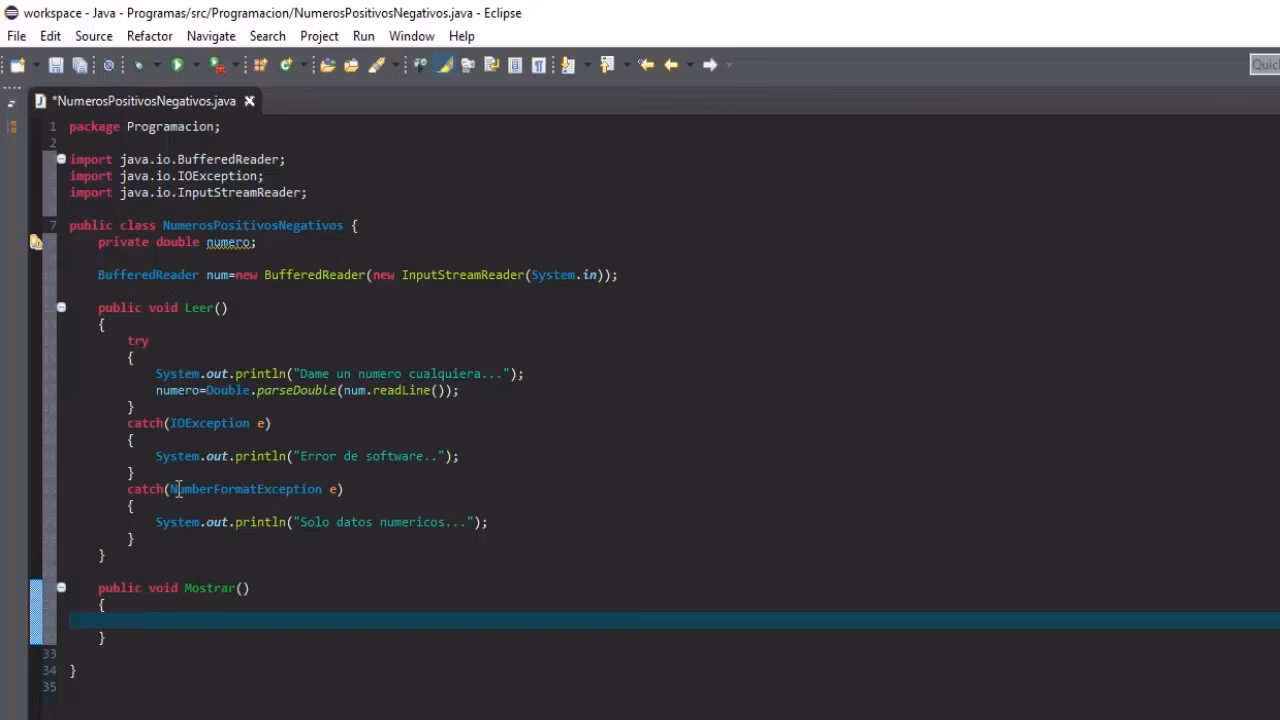Click the warning marker beside numero declaration
1280x720 pixels.
click(36, 242)
